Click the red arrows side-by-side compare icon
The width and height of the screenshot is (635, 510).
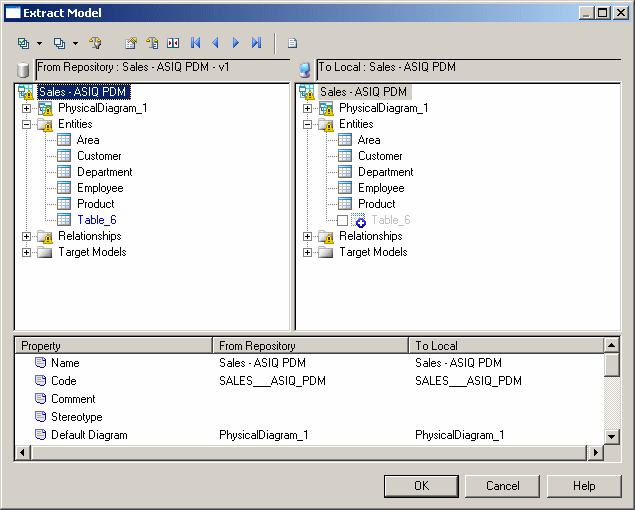tap(173, 43)
